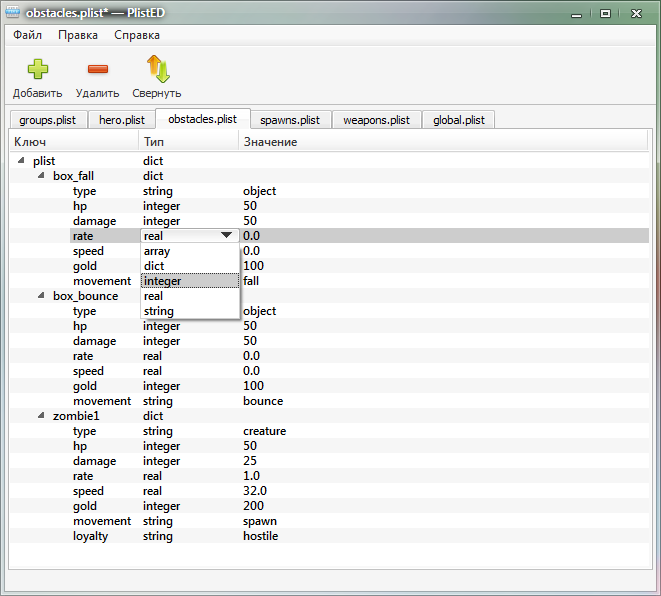This screenshot has width=661, height=596.
Task: Open the Файл menu
Action: point(27,35)
